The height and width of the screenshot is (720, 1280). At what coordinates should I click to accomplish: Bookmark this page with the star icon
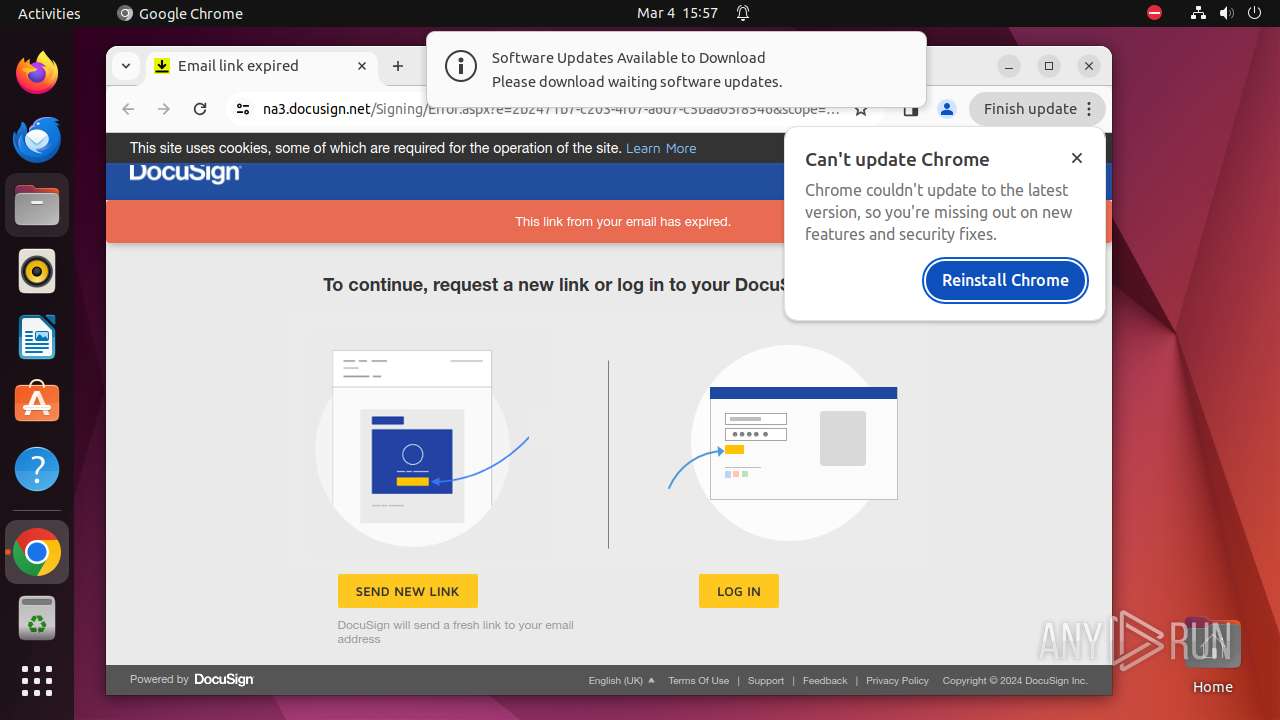click(x=861, y=109)
